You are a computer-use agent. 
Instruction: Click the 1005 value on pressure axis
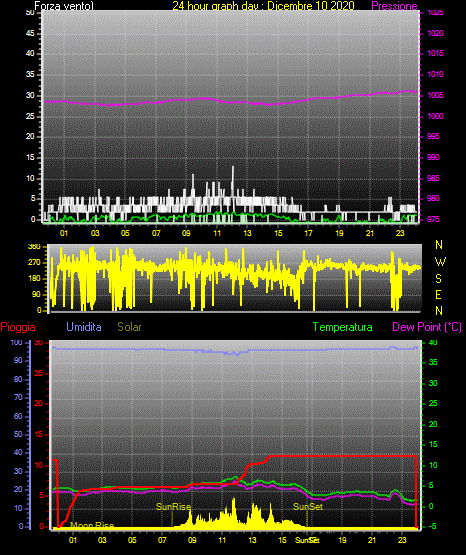(x=435, y=95)
